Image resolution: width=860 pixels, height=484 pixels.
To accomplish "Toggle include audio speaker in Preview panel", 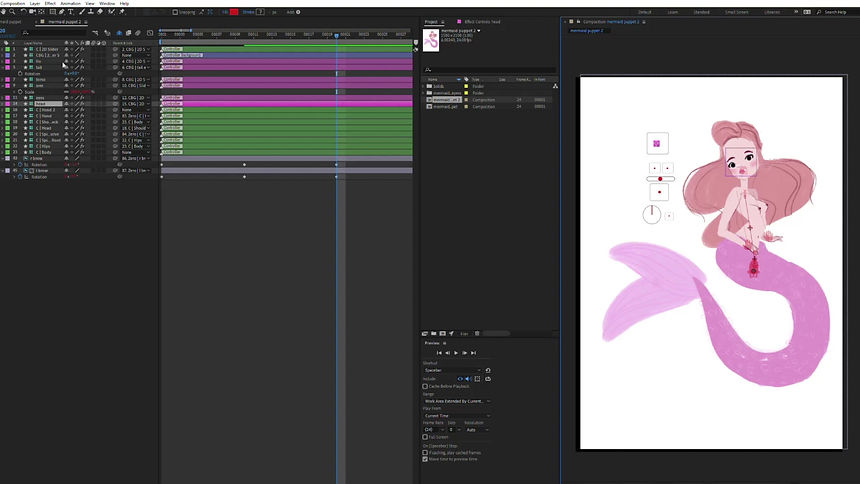I will 468,379.
